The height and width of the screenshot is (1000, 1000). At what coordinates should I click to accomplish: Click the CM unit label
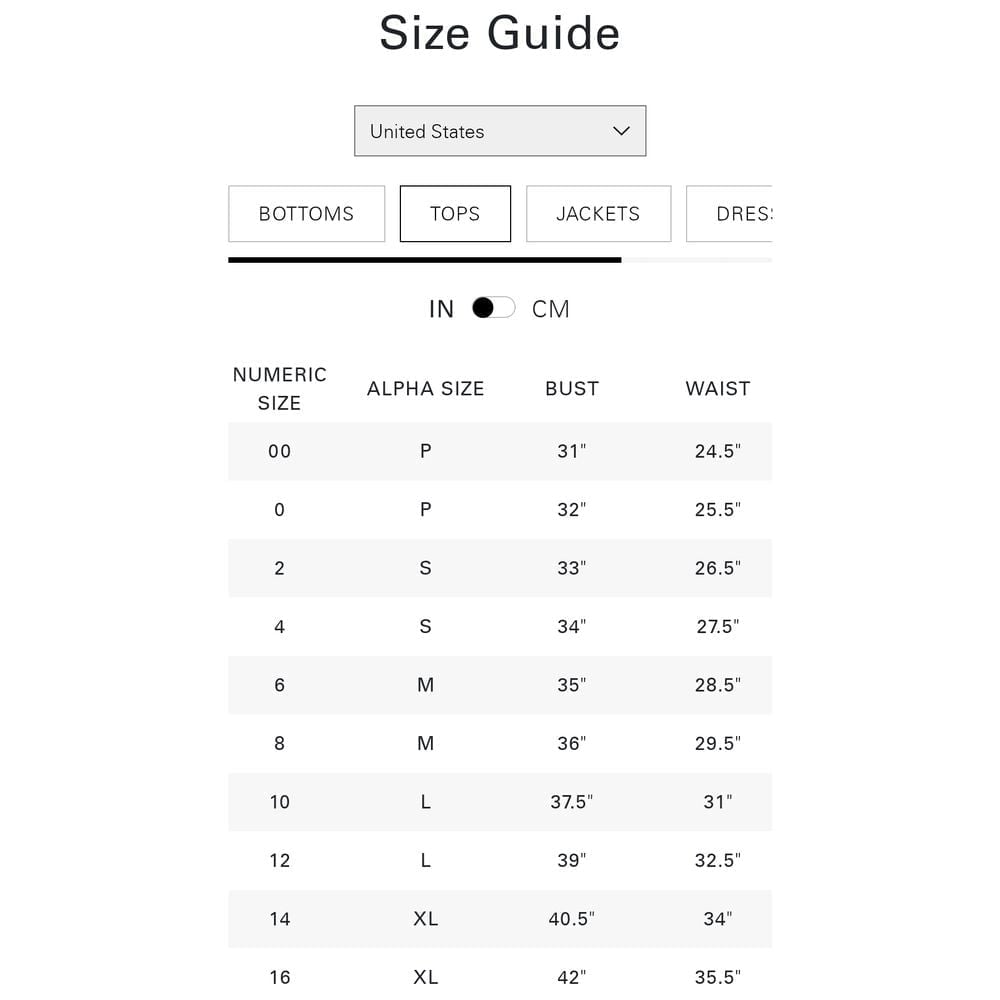550,309
